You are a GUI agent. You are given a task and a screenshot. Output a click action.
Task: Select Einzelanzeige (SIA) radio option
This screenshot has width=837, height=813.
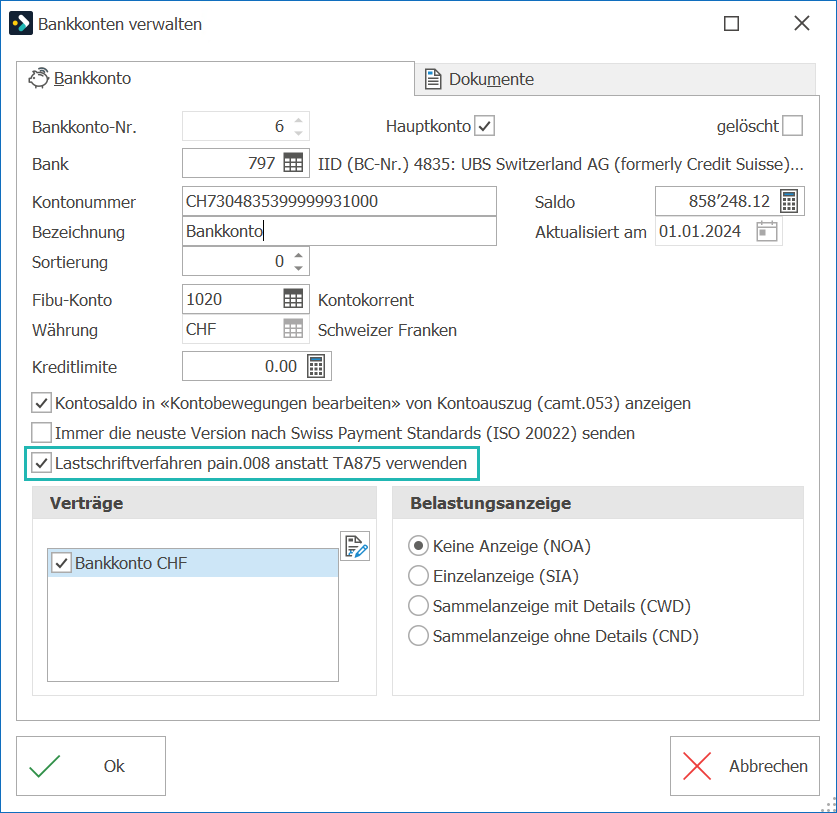pyautogui.click(x=418, y=576)
